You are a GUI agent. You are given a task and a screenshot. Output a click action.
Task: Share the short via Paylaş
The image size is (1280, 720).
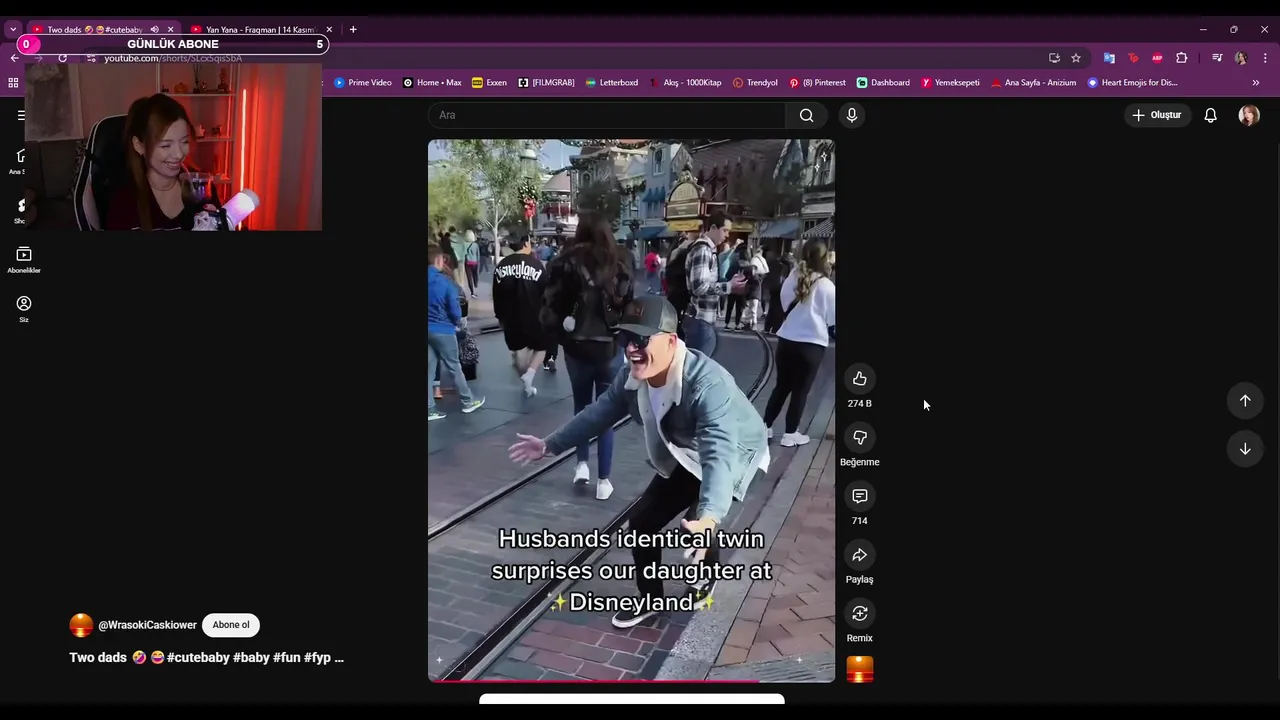click(859, 555)
